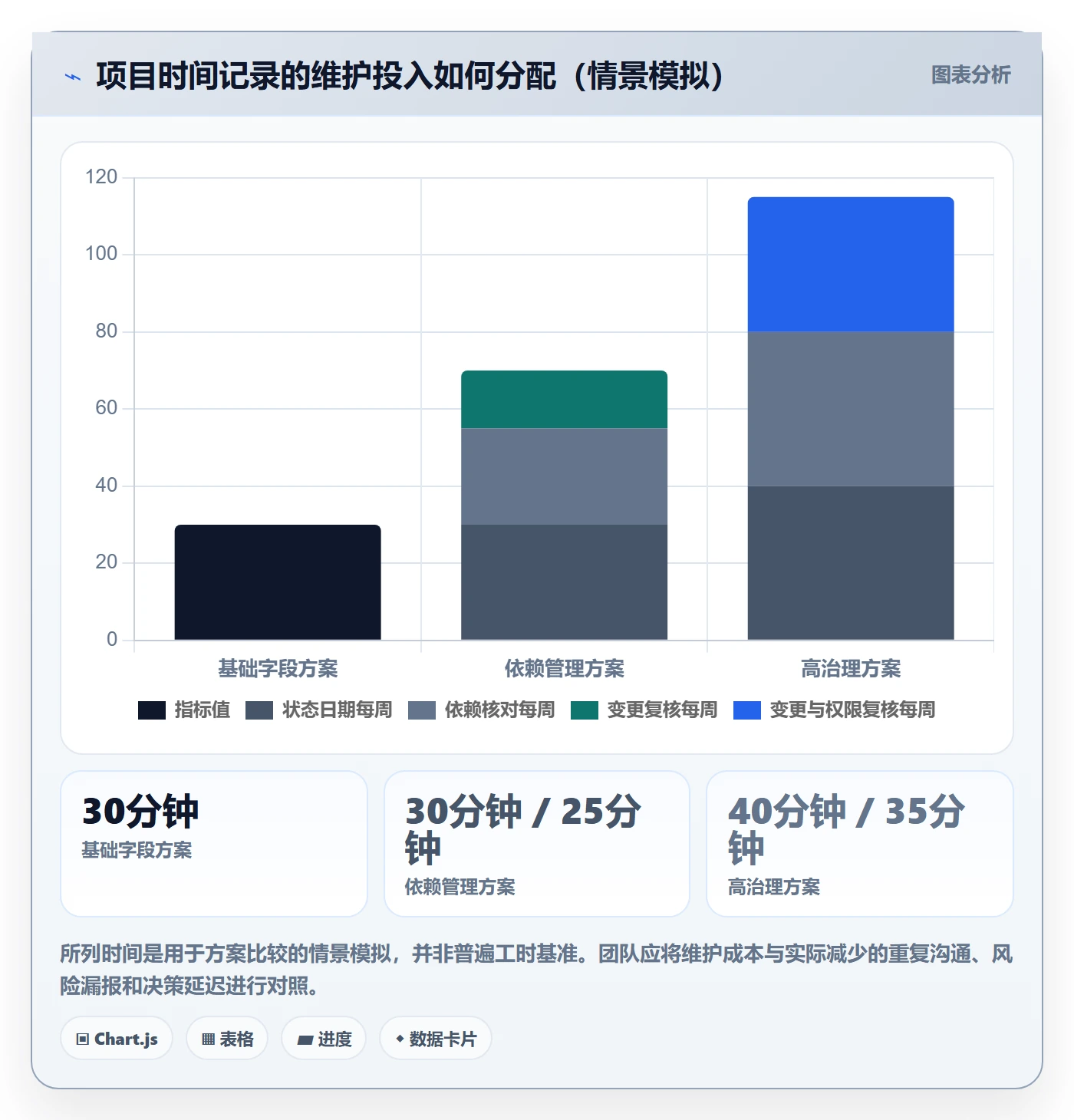Toggle 变更与权限复核每周 legend item

coord(835,710)
